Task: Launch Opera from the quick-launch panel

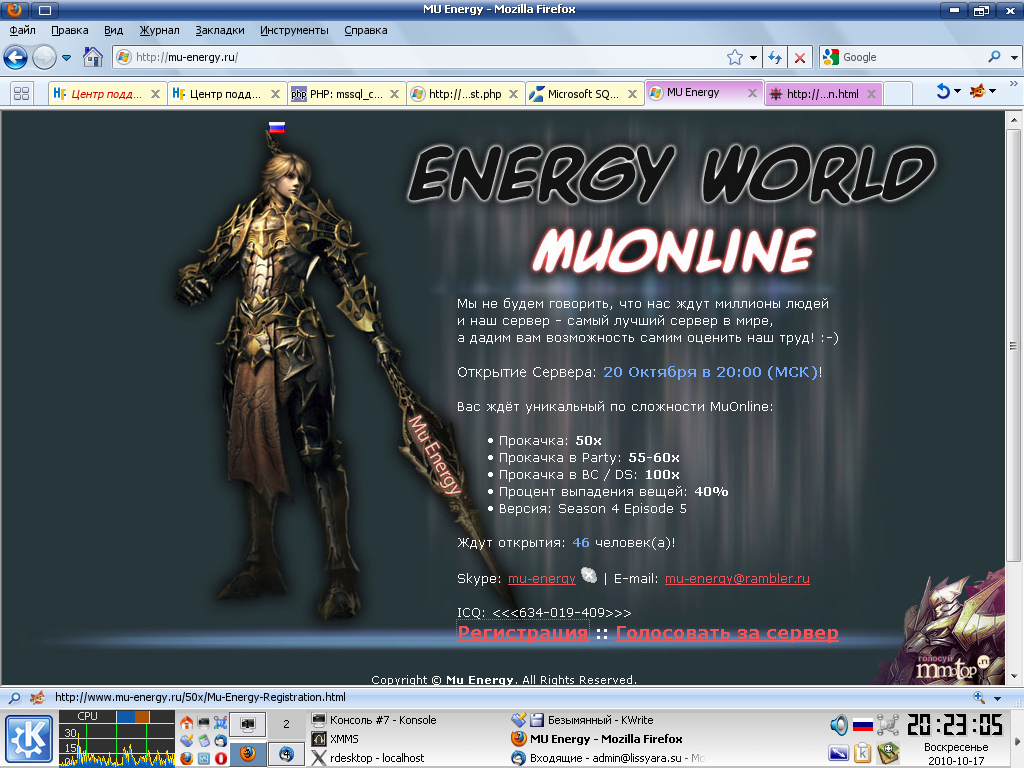Action: tap(221, 758)
